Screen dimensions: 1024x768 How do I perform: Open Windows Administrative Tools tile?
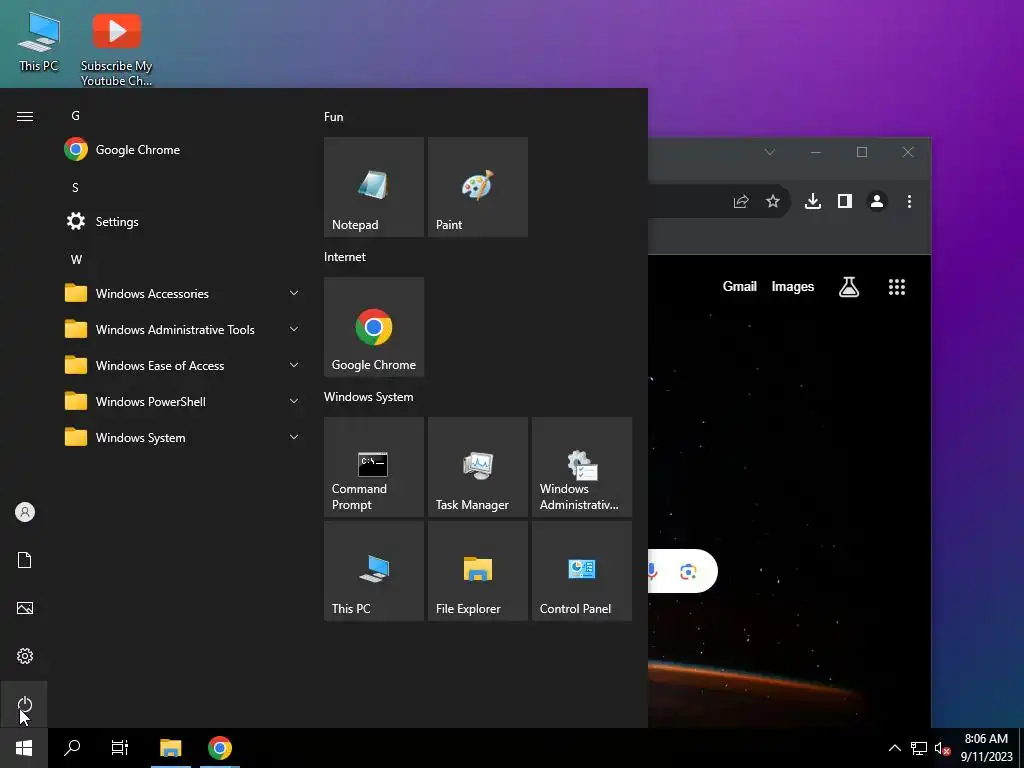pyautogui.click(x=581, y=467)
